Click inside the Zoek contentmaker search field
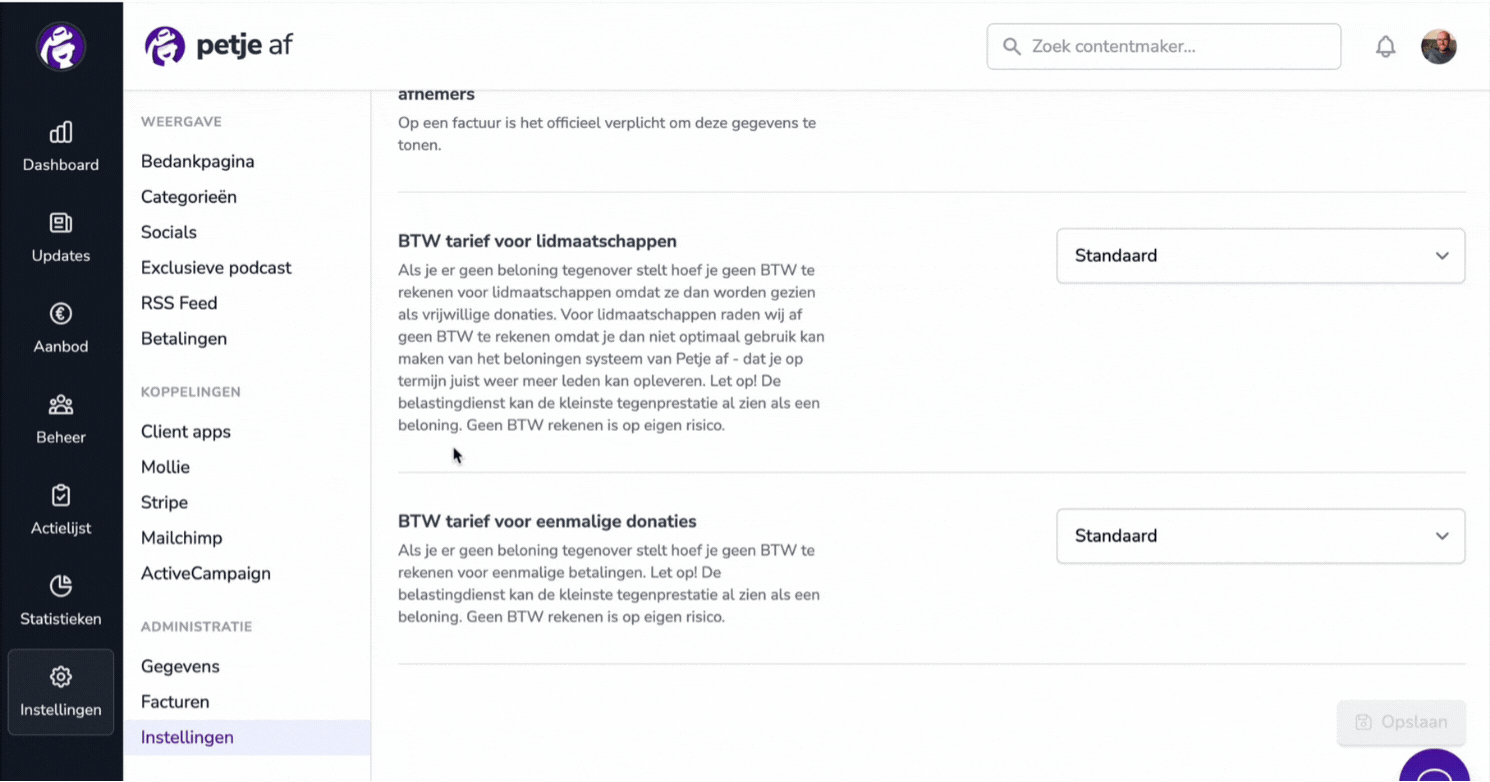The width and height of the screenshot is (1490, 782). pyautogui.click(x=1164, y=47)
